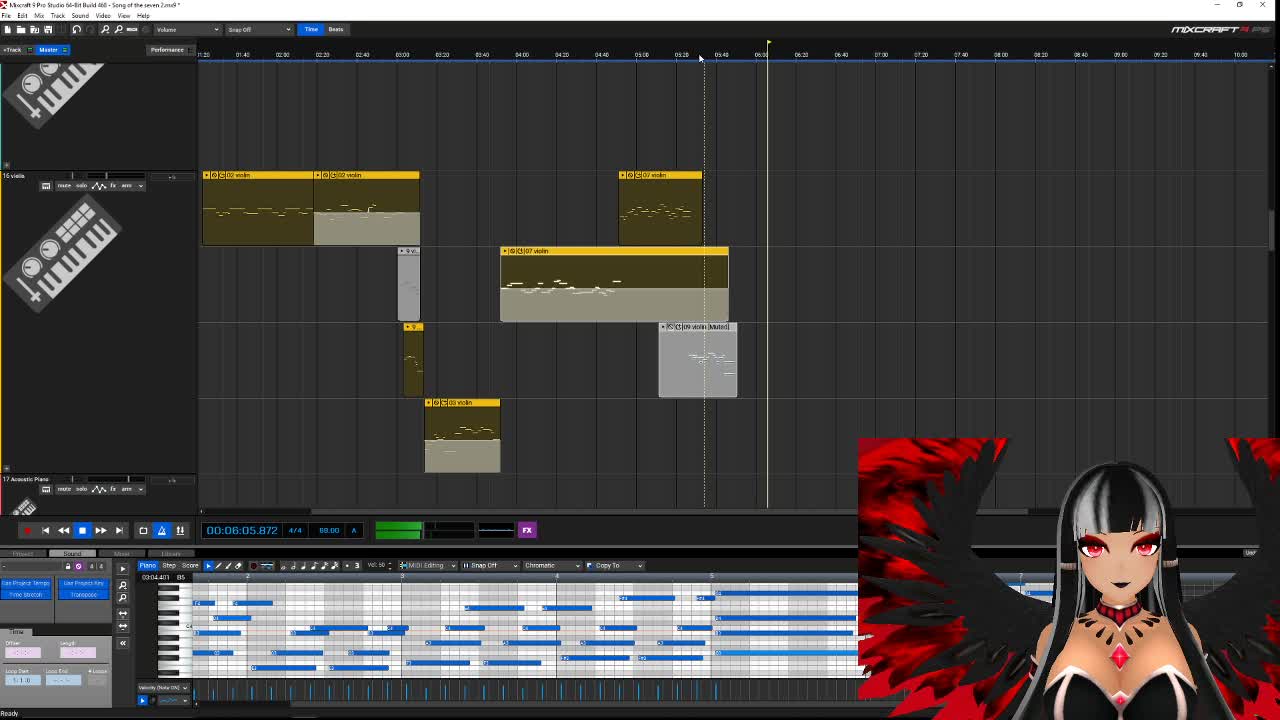Jump to end of project
The height and width of the screenshot is (720, 1280).
[x=119, y=531]
